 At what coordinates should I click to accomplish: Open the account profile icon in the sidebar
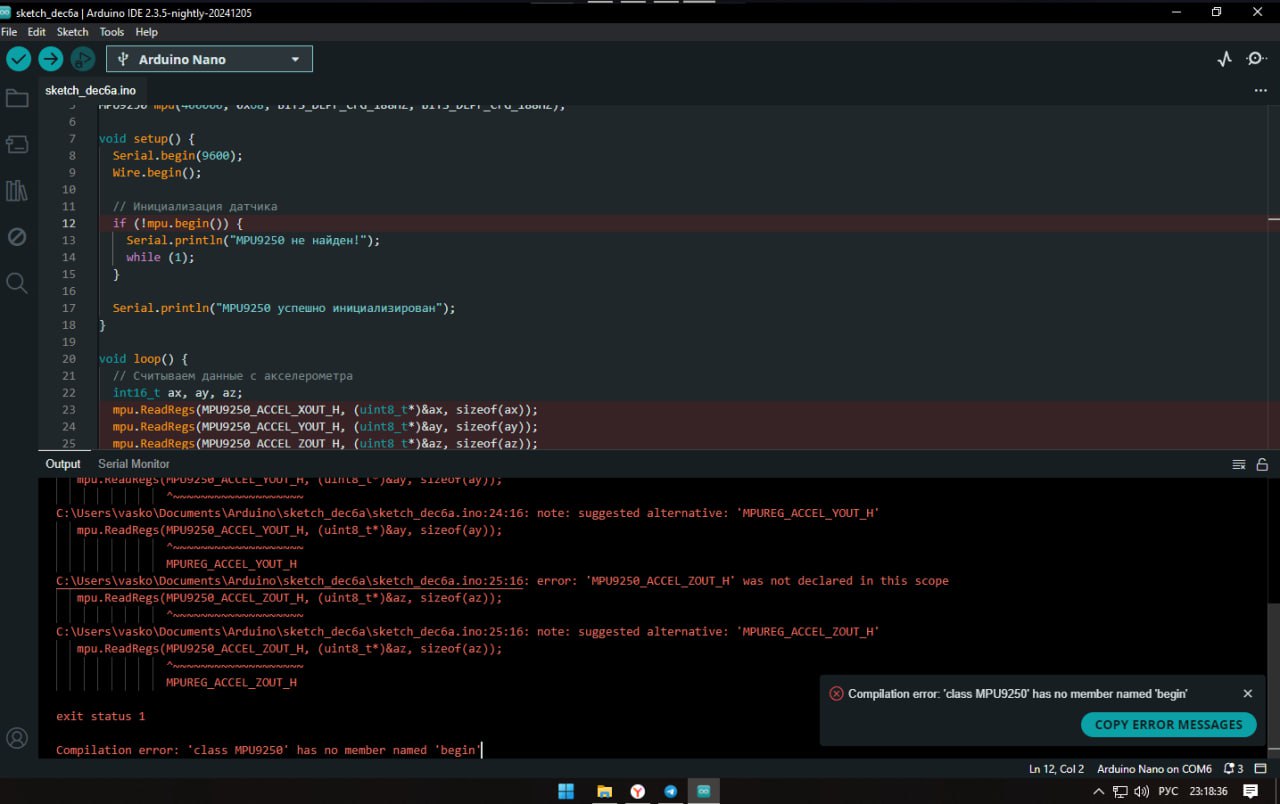pyautogui.click(x=17, y=738)
